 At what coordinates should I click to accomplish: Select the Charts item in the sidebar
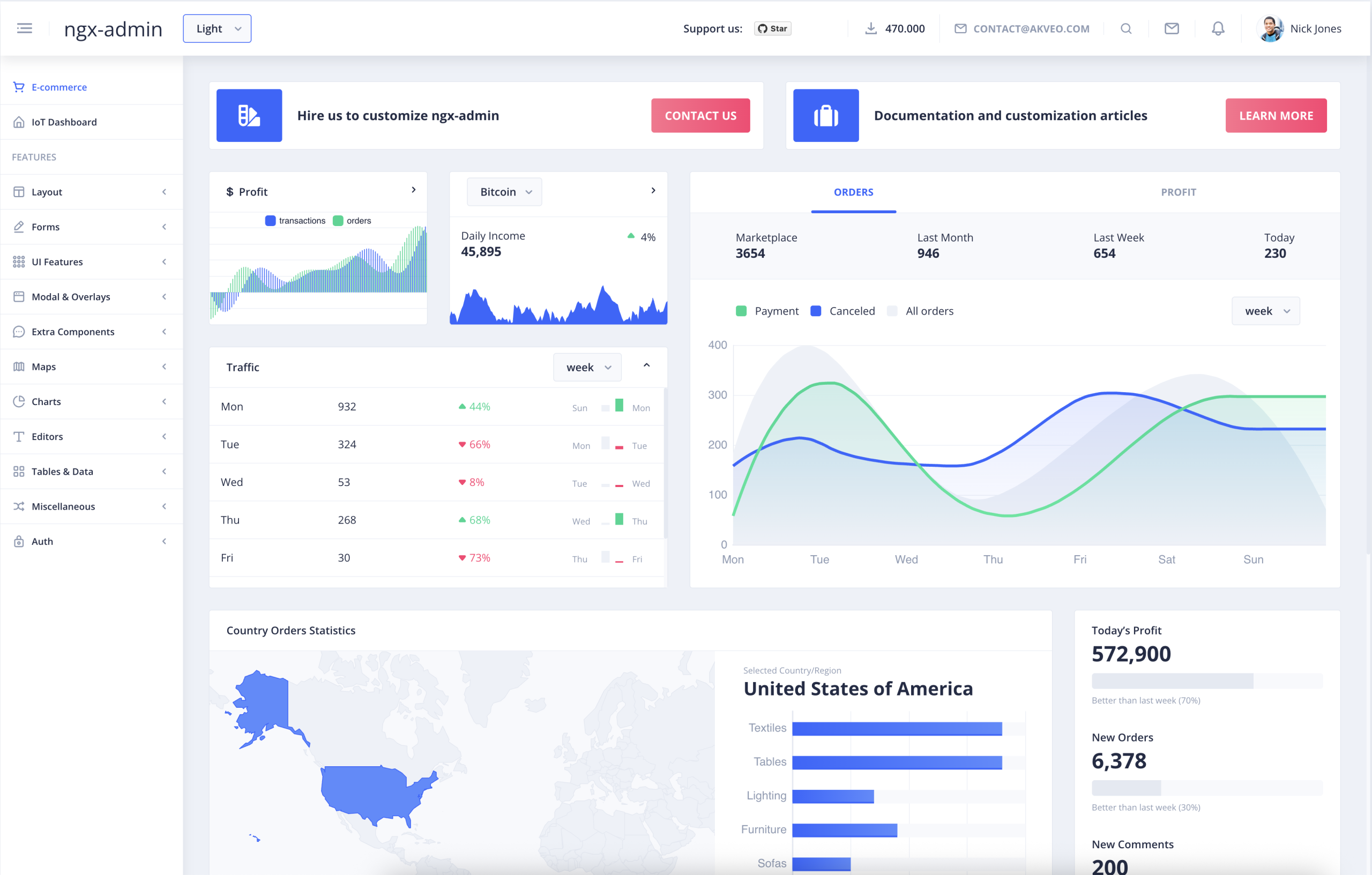tap(46, 401)
